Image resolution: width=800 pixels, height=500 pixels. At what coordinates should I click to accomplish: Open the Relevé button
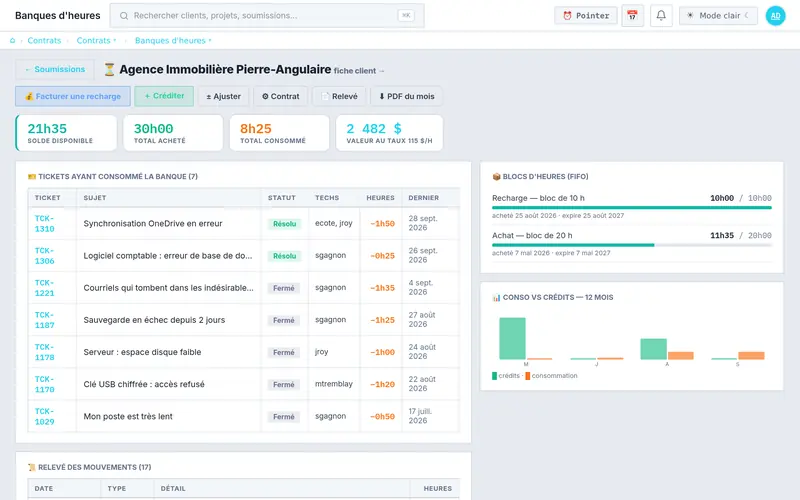pyautogui.click(x=339, y=96)
